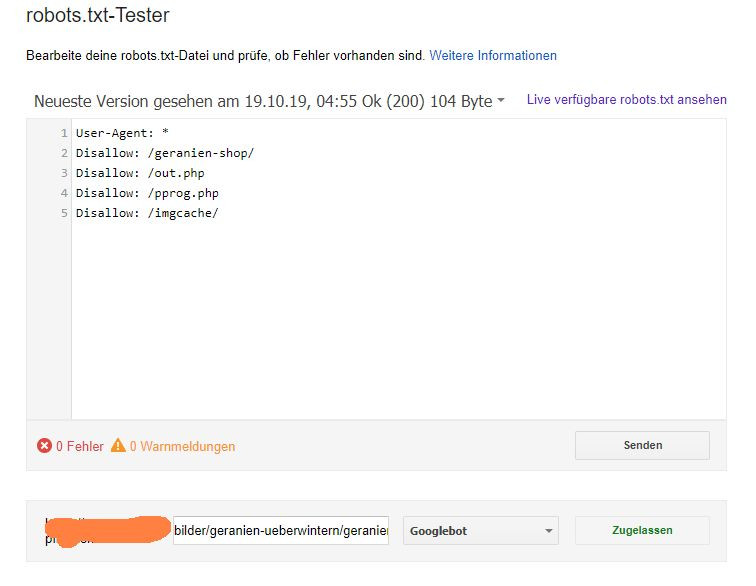Click the green Zugelassen button
This screenshot has width=756, height=586.
tap(642, 531)
